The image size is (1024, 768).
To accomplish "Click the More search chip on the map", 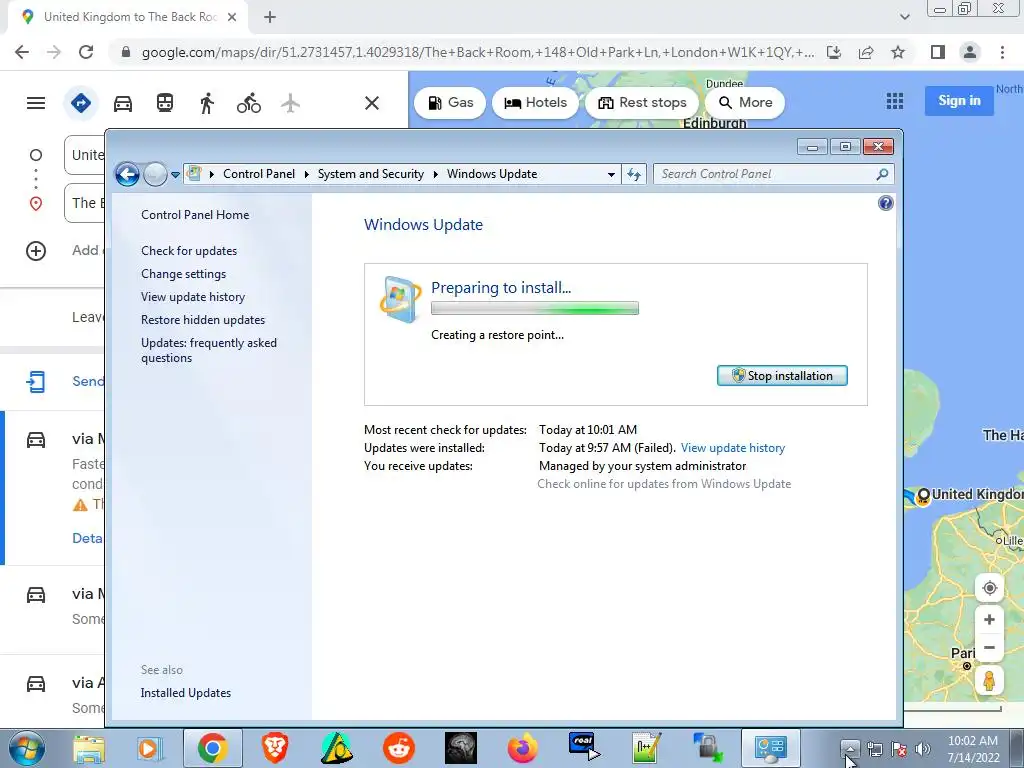I will point(745,103).
